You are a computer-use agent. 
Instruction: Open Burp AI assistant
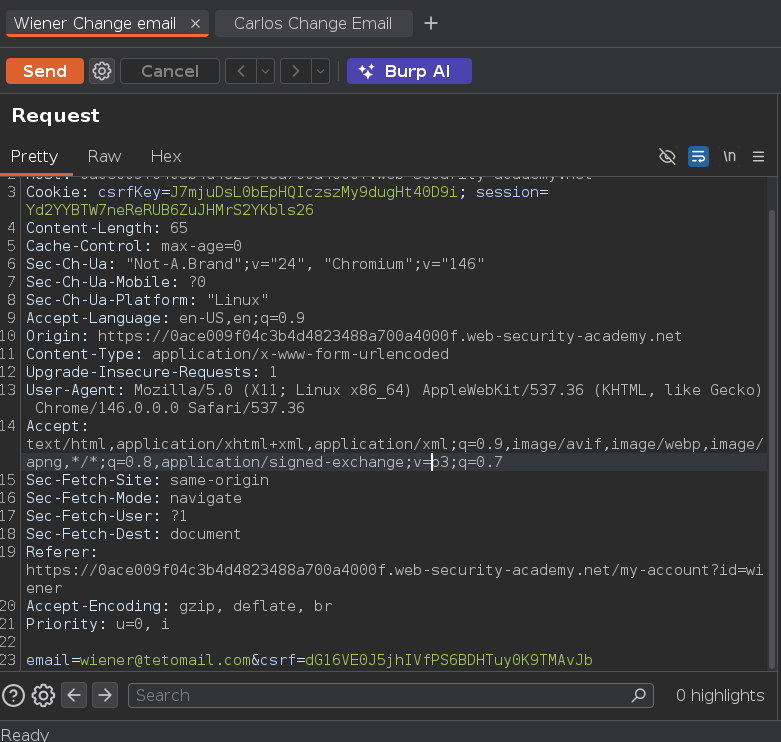pyautogui.click(x=409, y=71)
